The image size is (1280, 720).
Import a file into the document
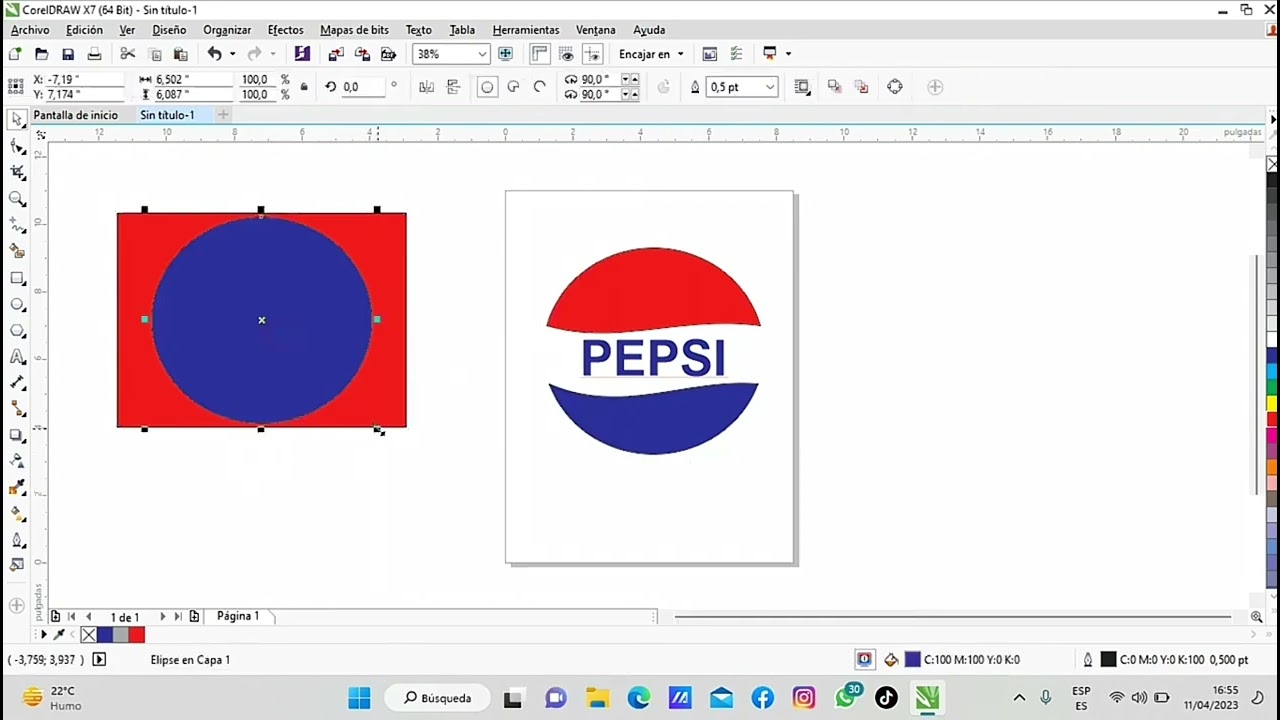(336, 54)
